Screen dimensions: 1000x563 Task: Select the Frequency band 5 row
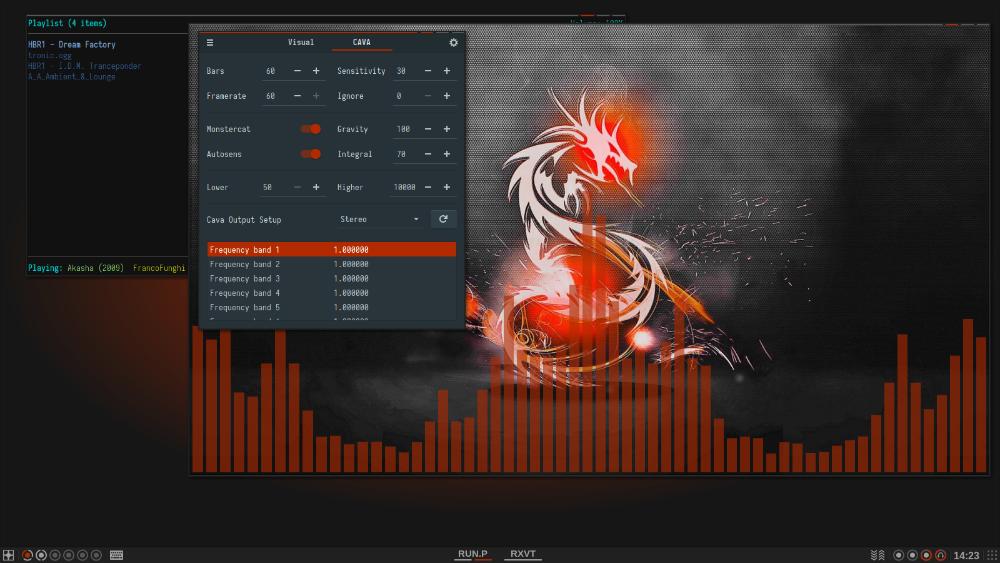tap(332, 307)
